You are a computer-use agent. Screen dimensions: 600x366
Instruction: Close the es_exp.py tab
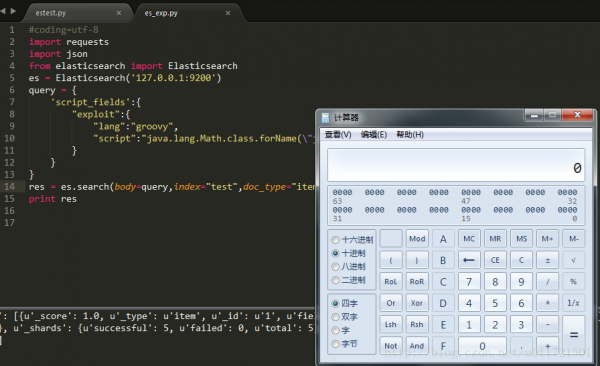[x=228, y=13]
